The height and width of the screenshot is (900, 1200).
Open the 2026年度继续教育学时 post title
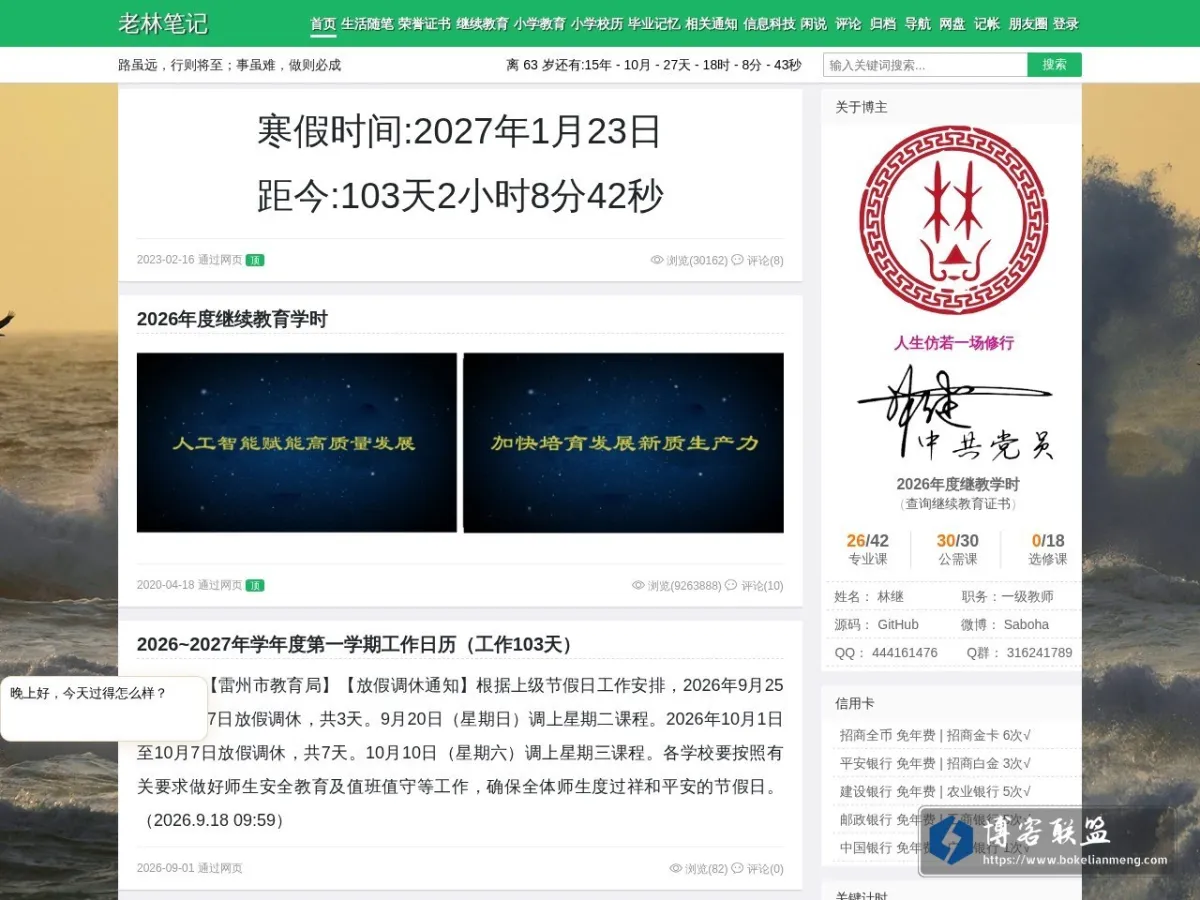232,319
